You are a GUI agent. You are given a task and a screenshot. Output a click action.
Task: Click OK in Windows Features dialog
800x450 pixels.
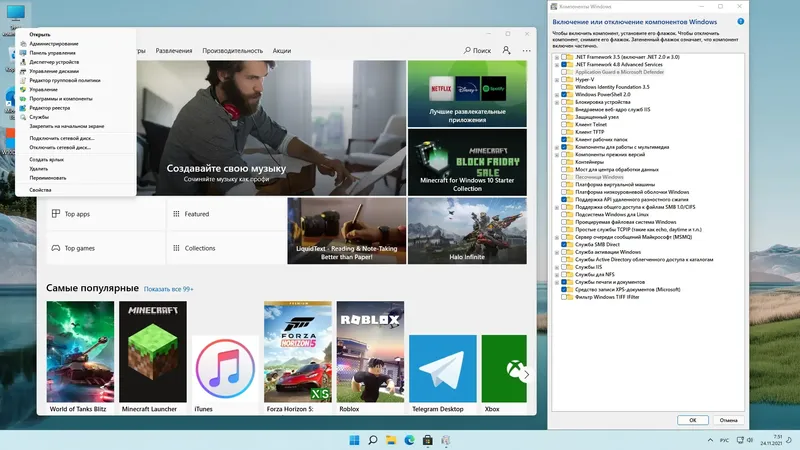coord(692,420)
